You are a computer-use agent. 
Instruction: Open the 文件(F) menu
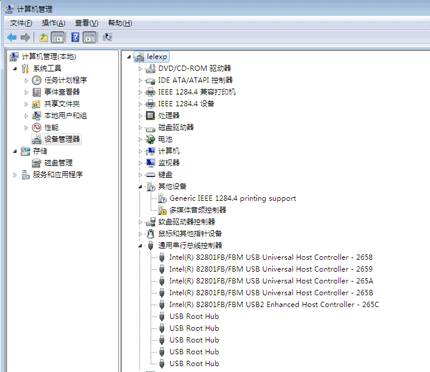(x=21, y=23)
